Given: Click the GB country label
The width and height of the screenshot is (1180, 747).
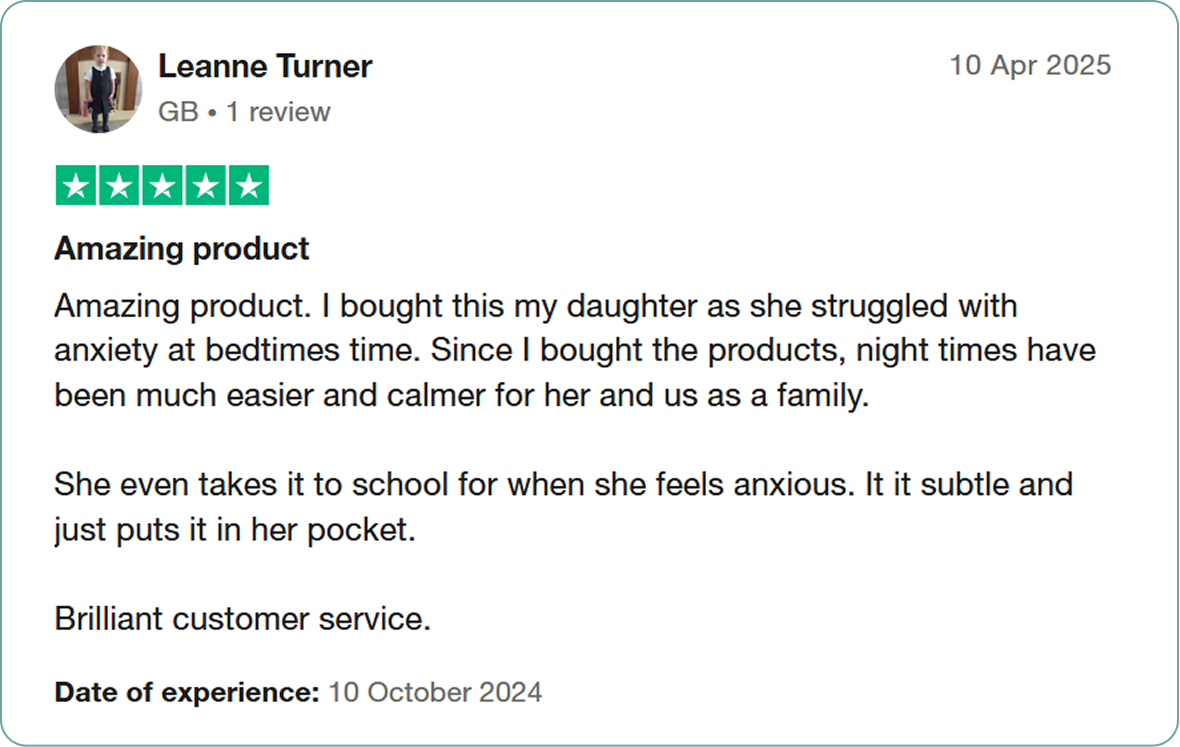Looking at the screenshot, I should tap(178, 112).
